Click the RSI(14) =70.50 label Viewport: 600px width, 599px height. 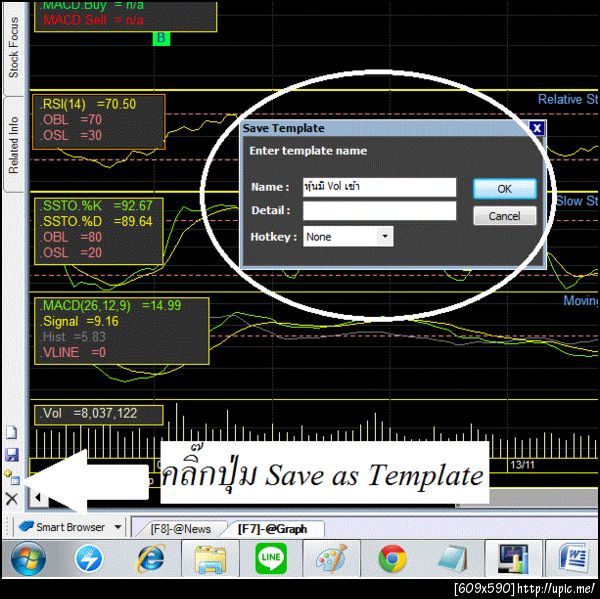[89, 104]
